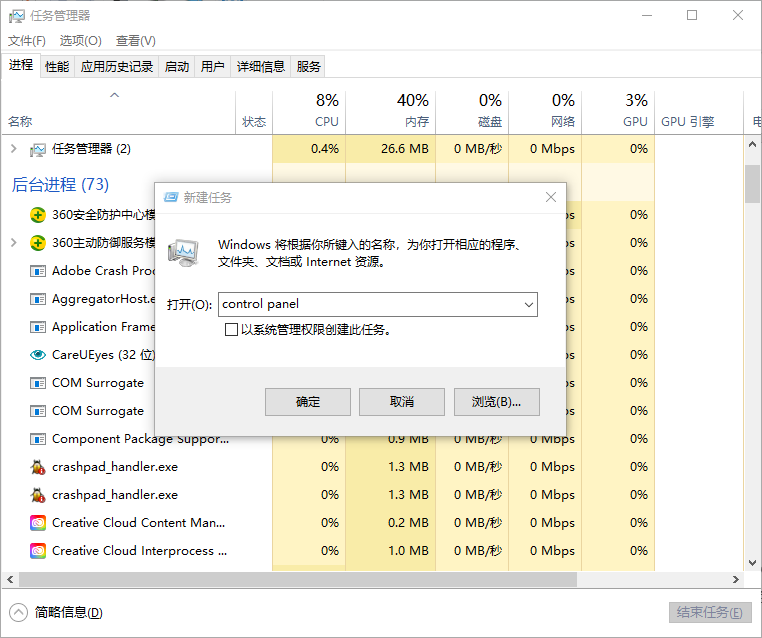Click horizontal scrollbar left arrow
This screenshot has height=638, width=762.
(10, 579)
